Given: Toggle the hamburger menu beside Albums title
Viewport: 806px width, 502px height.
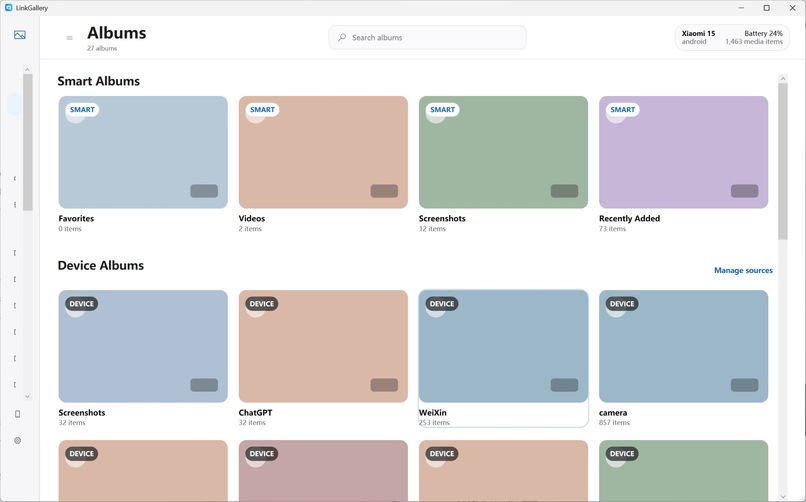Looking at the screenshot, I should (x=69, y=38).
